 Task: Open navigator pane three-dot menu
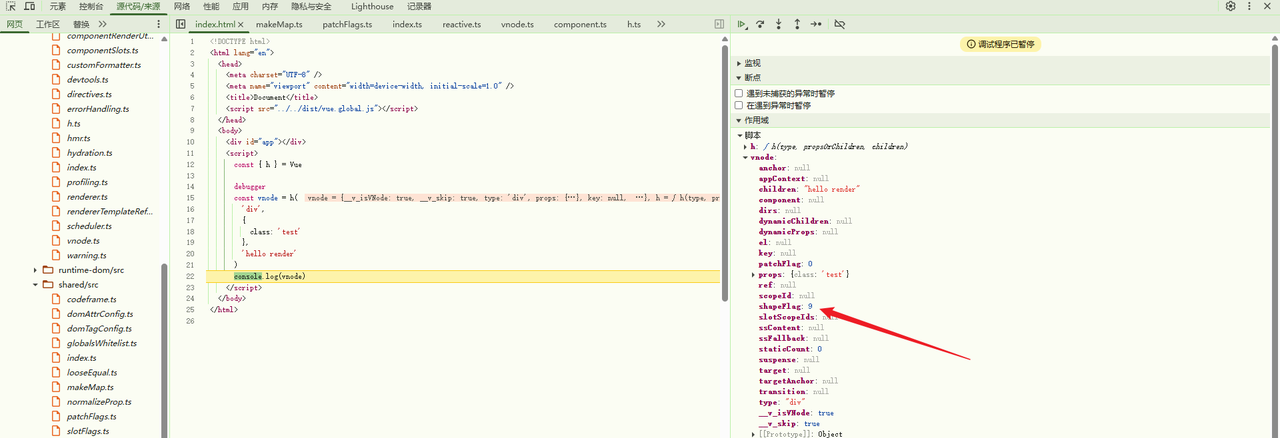tap(159, 23)
